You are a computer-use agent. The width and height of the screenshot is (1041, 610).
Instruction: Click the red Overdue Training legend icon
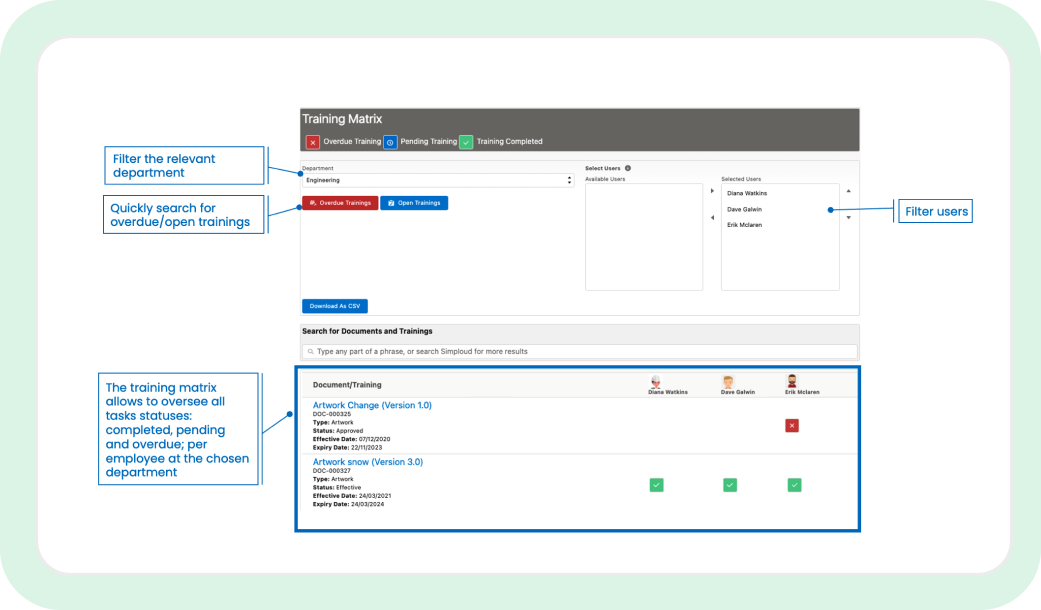[x=313, y=142]
